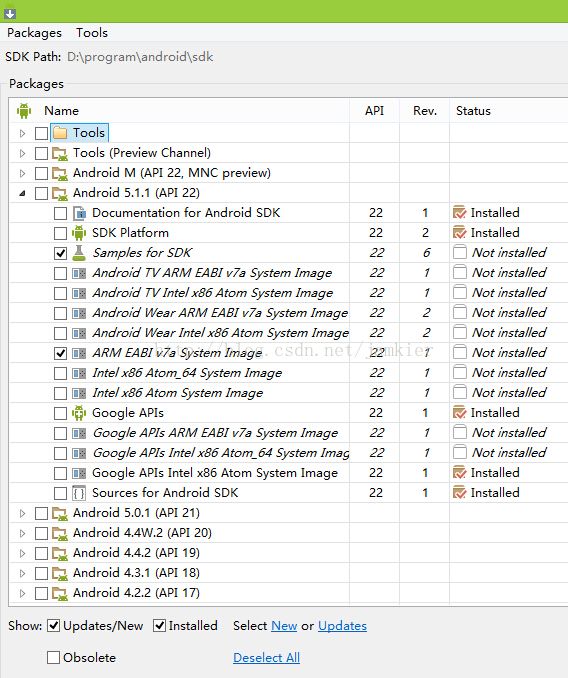Select the Google APIs Intel x86 Atom System Image row
568x678 pixels.
coord(289,473)
